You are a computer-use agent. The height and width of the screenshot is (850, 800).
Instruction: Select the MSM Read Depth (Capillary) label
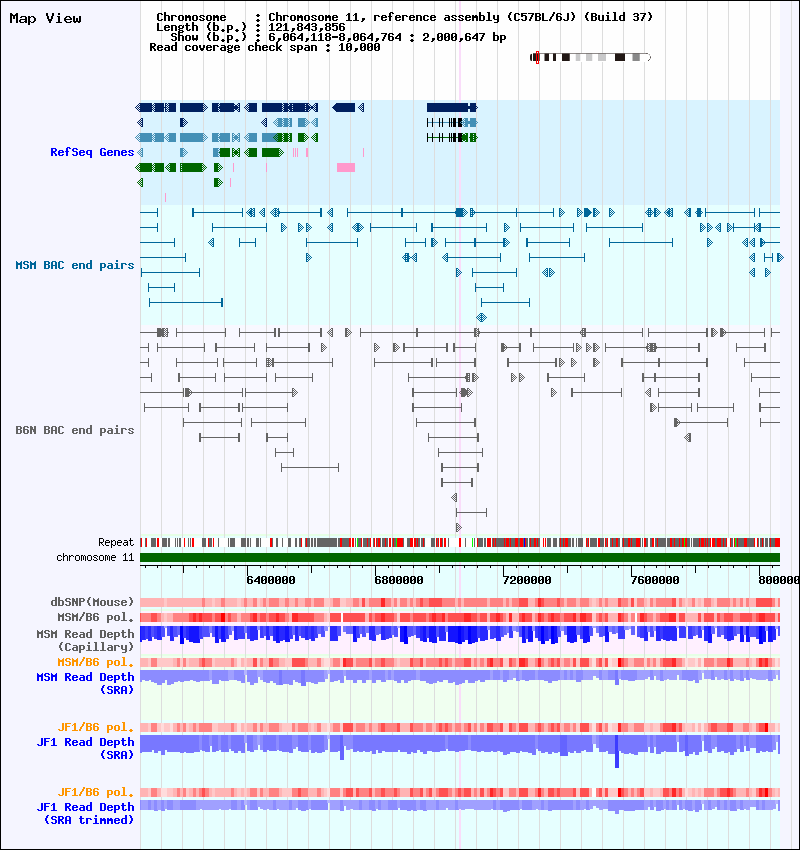coord(86,640)
